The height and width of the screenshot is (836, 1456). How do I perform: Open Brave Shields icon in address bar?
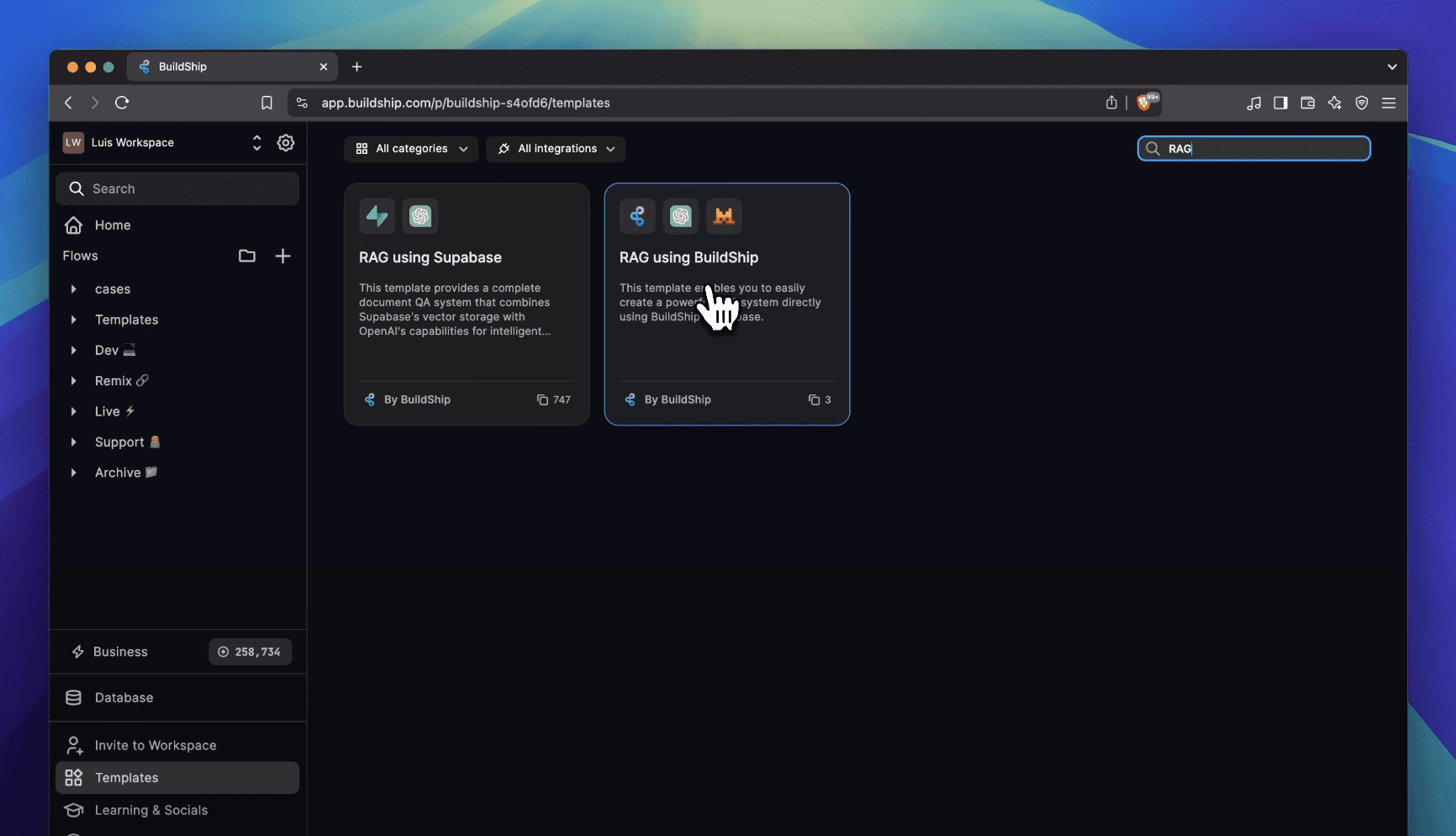click(1146, 102)
